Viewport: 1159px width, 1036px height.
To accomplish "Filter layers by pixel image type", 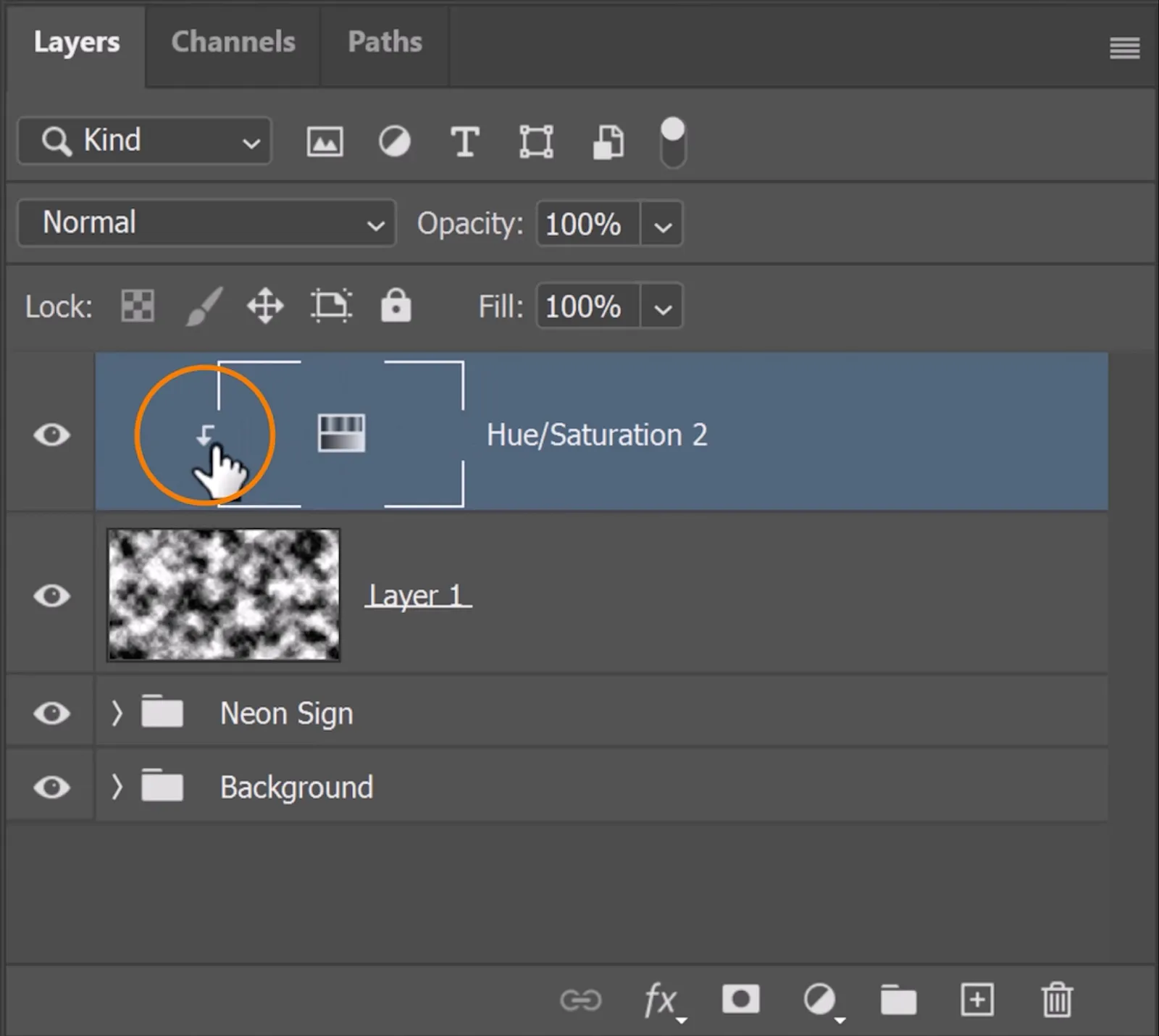I will [325, 141].
